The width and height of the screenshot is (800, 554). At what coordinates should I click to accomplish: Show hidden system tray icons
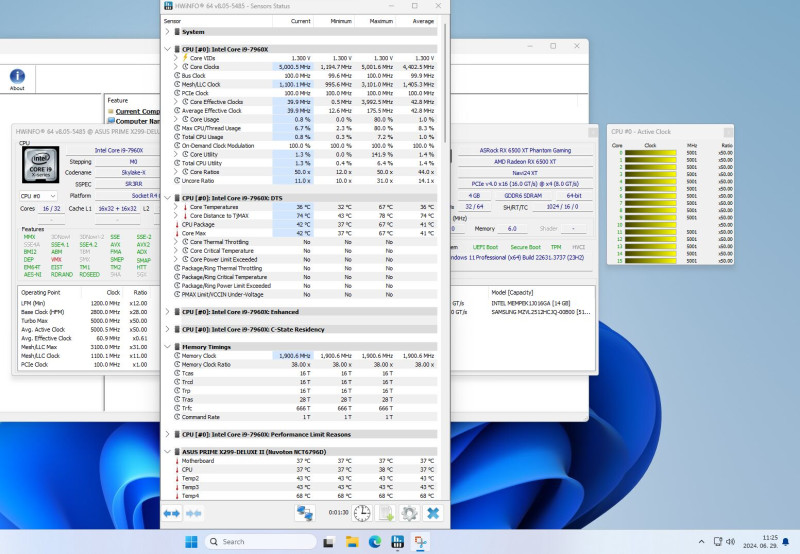tap(702, 542)
